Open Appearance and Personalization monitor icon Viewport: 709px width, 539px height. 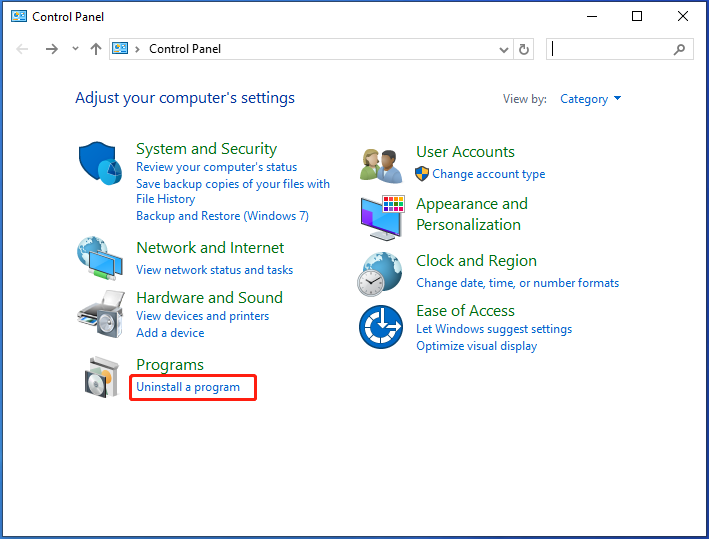(382, 218)
